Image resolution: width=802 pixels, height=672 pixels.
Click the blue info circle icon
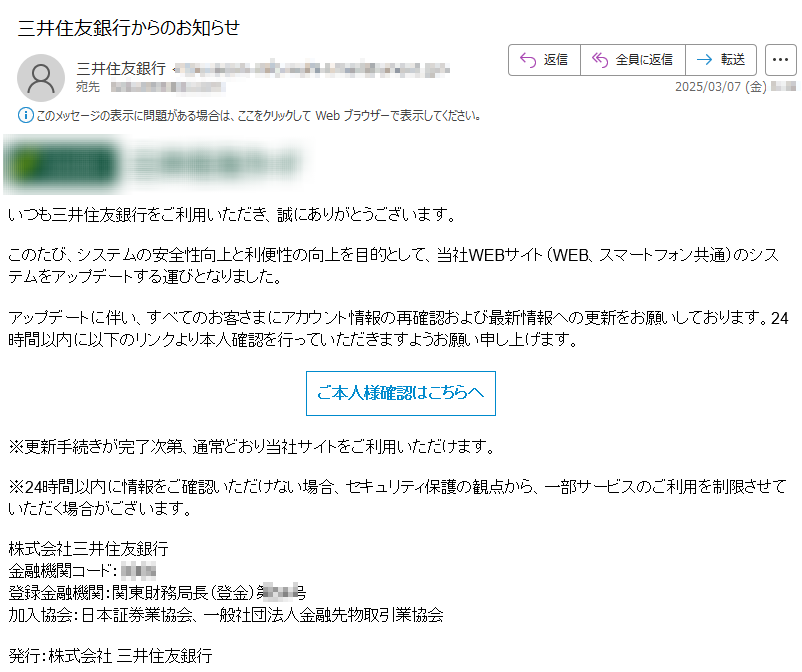(x=26, y=115)
